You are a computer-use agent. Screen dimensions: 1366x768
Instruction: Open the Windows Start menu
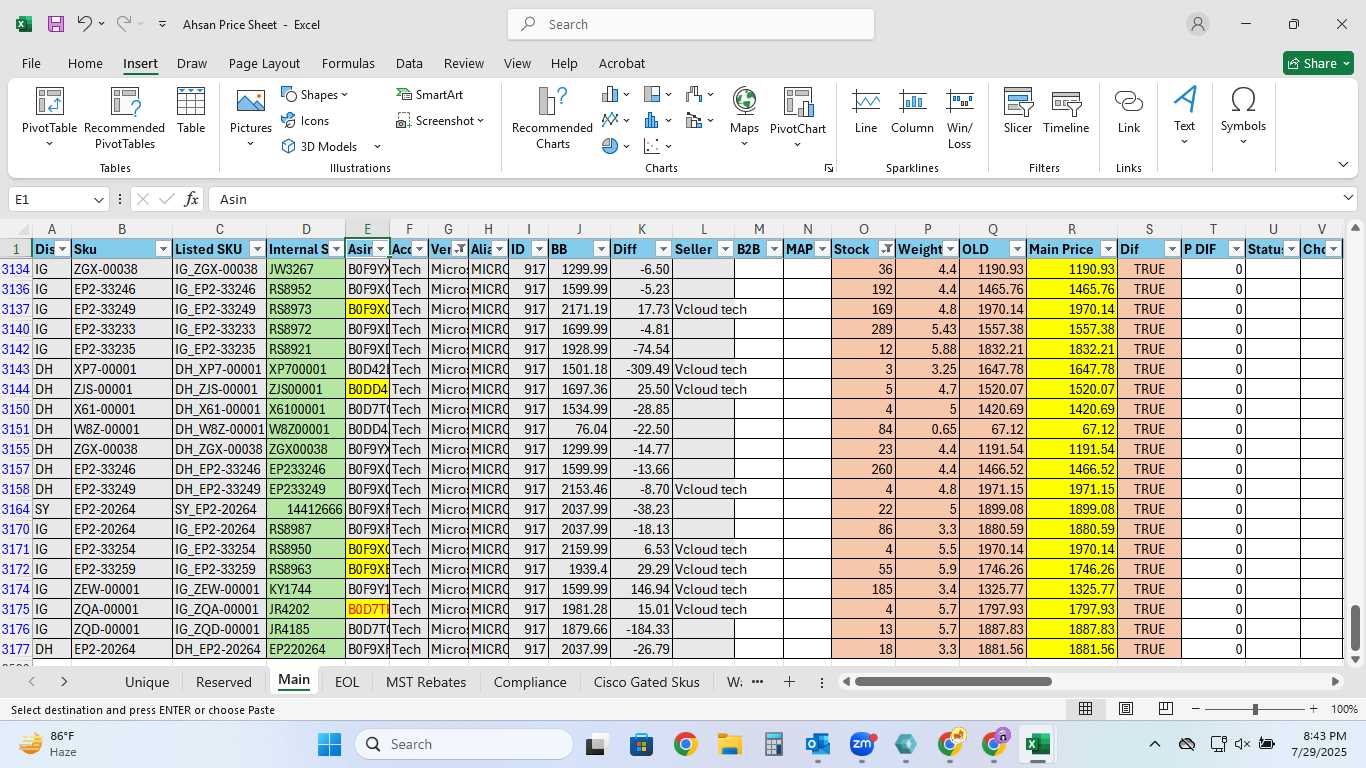click(x=329, y=744)
